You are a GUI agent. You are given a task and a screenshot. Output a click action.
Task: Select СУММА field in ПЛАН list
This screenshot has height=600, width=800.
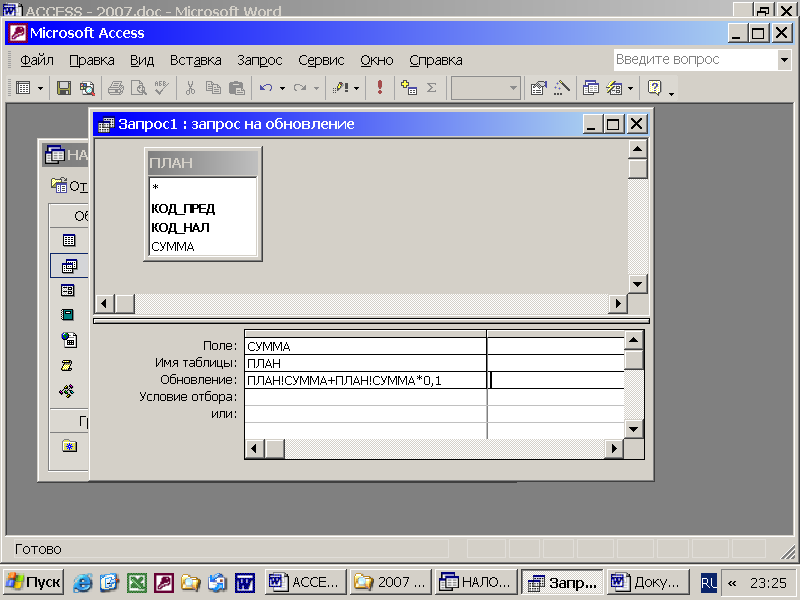click(x=203, y=246)
